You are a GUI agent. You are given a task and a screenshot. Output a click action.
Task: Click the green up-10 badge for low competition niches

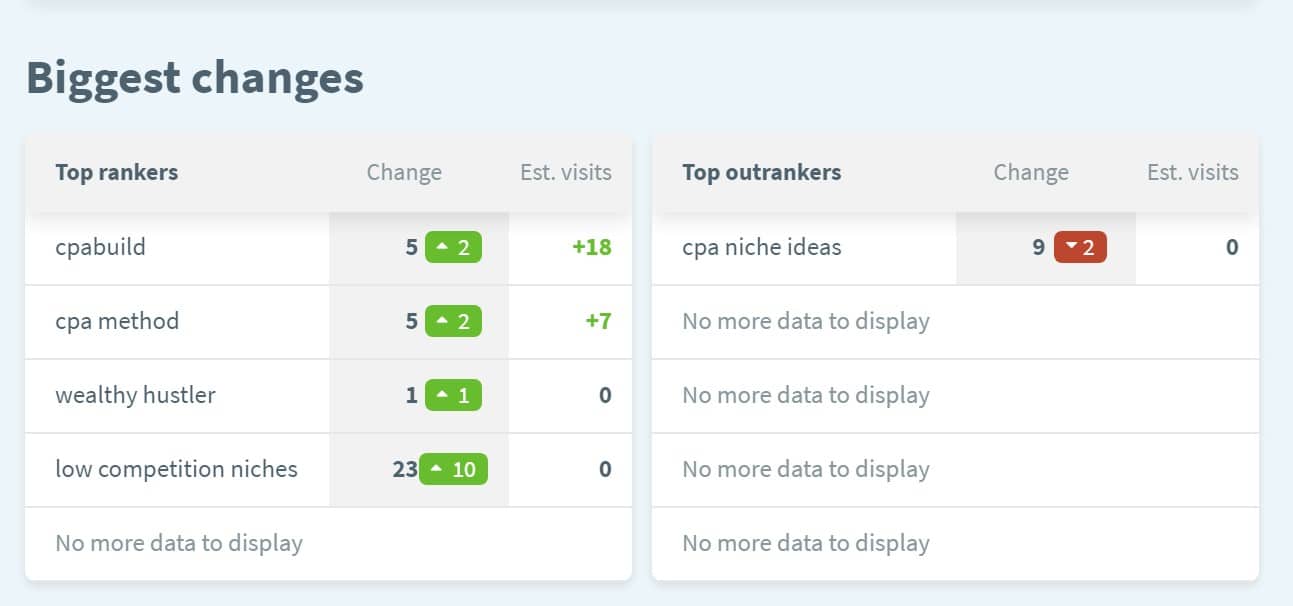pos(453,469)
